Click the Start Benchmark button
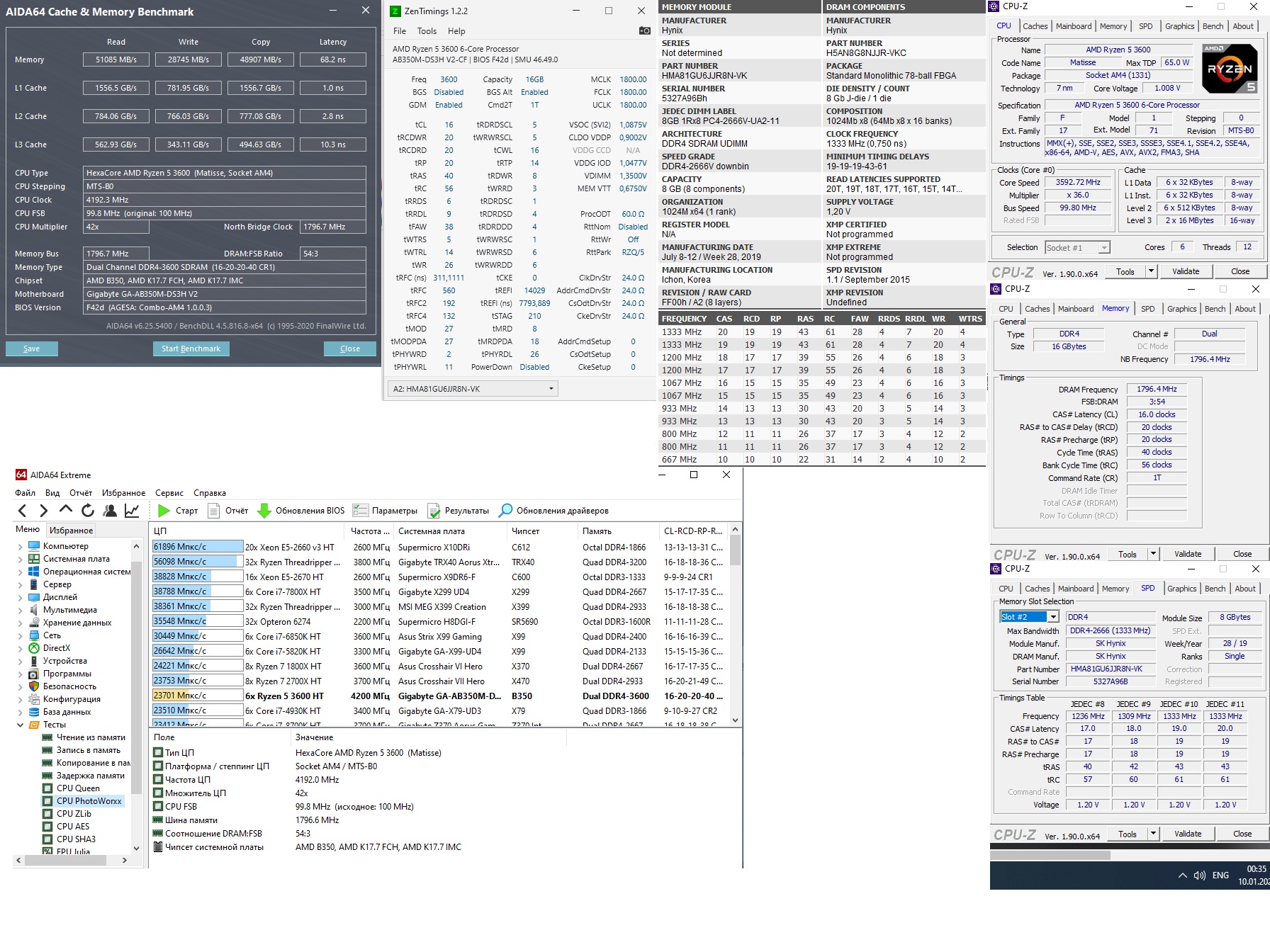This screenshot has width=1270, height=952. pyautogui.click(x=191, y=348)
